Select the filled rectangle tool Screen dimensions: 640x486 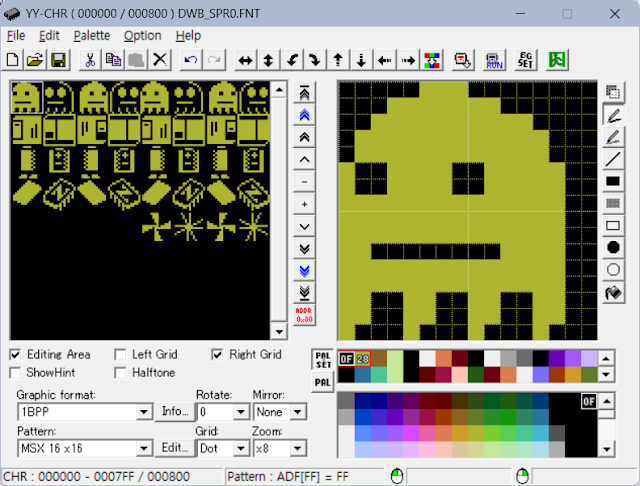(x=613, y=181)
